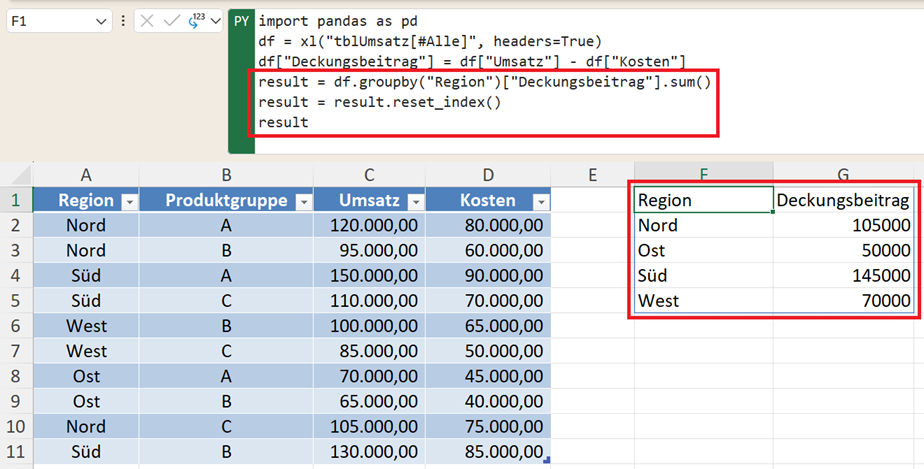Select the cell with value 145000
The height and width of the screenshot is (469, 924).
[x=845, y=275]
